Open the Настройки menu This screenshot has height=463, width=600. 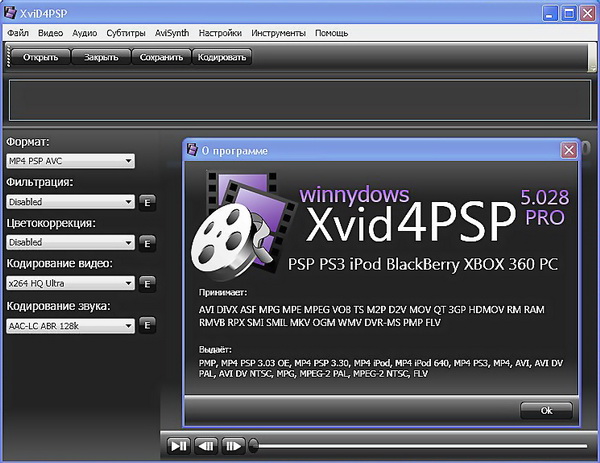tap(220, 33)
